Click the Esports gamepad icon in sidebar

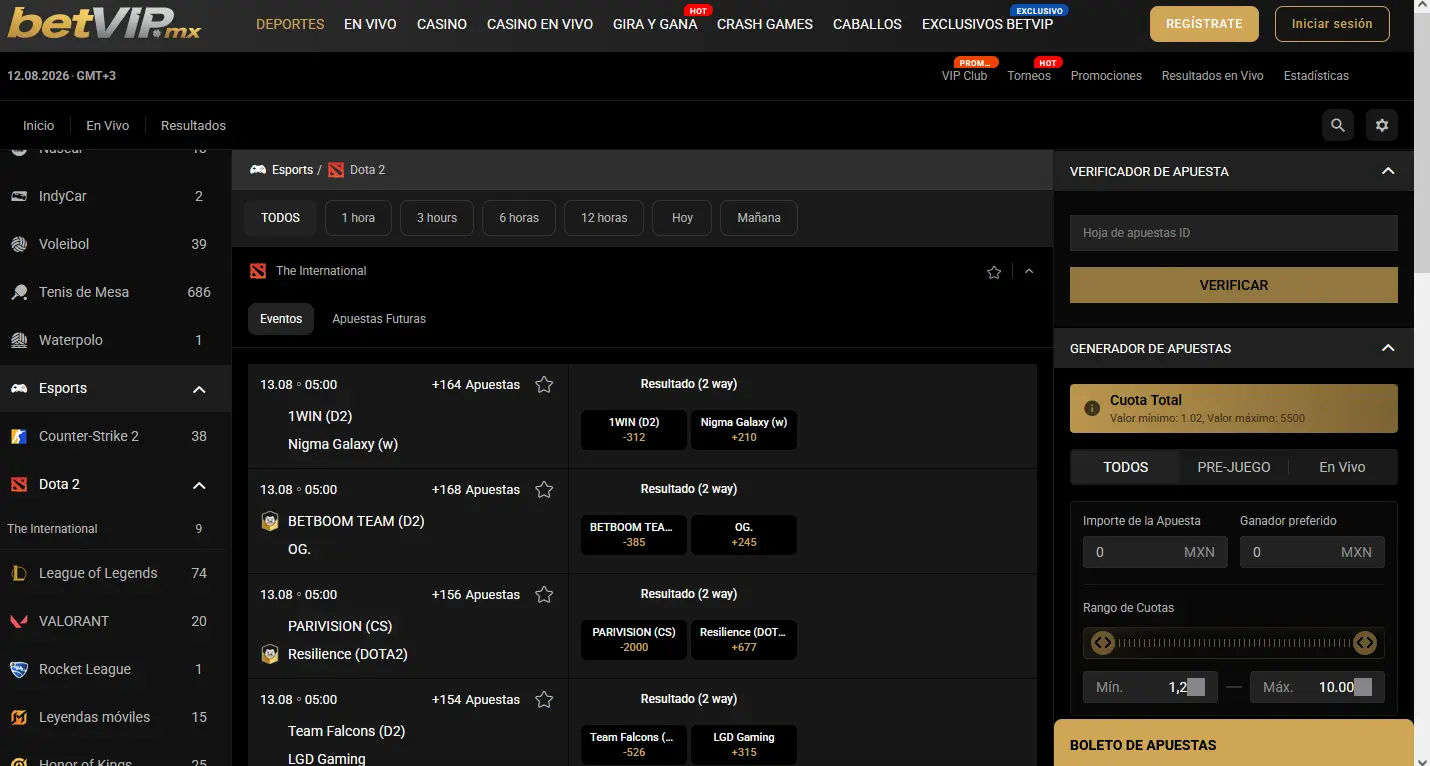point(19,388)
